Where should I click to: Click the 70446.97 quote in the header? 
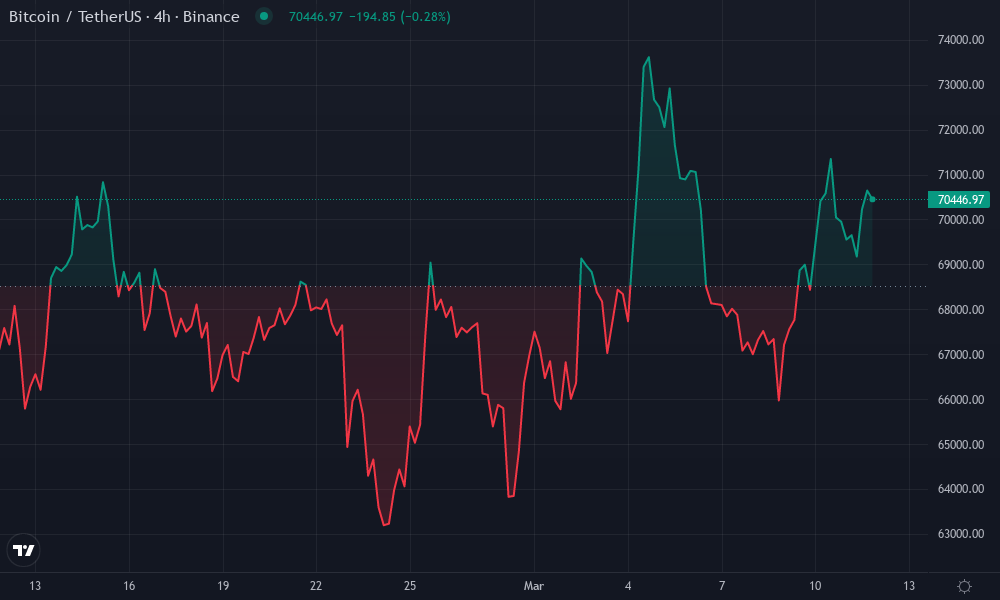(314, 16)
